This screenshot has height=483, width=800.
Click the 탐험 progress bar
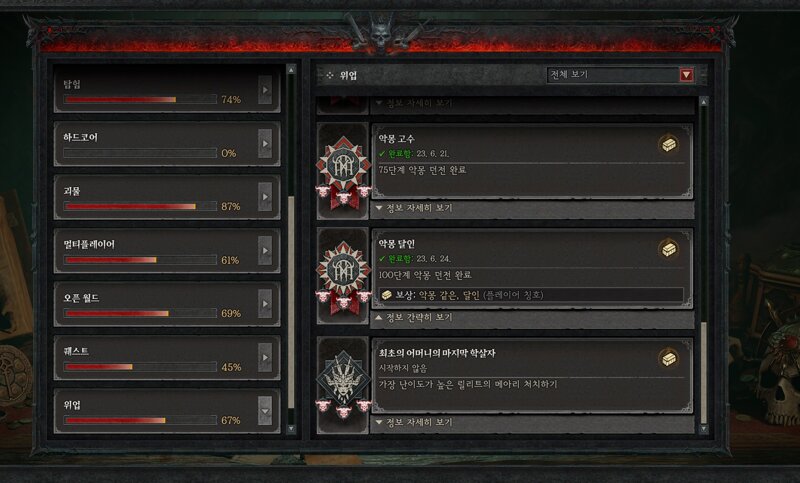(x=140, y=99)
